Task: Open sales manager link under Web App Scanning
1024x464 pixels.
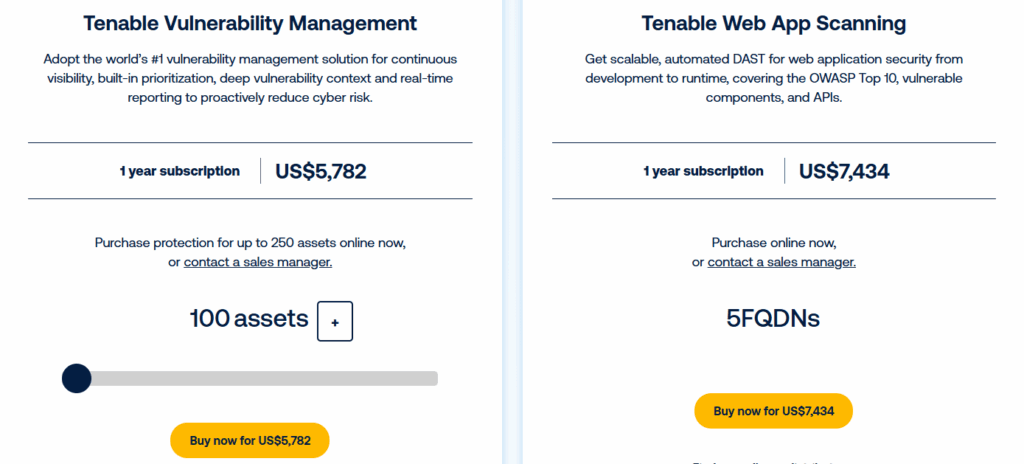Action: tap(781, 262)
